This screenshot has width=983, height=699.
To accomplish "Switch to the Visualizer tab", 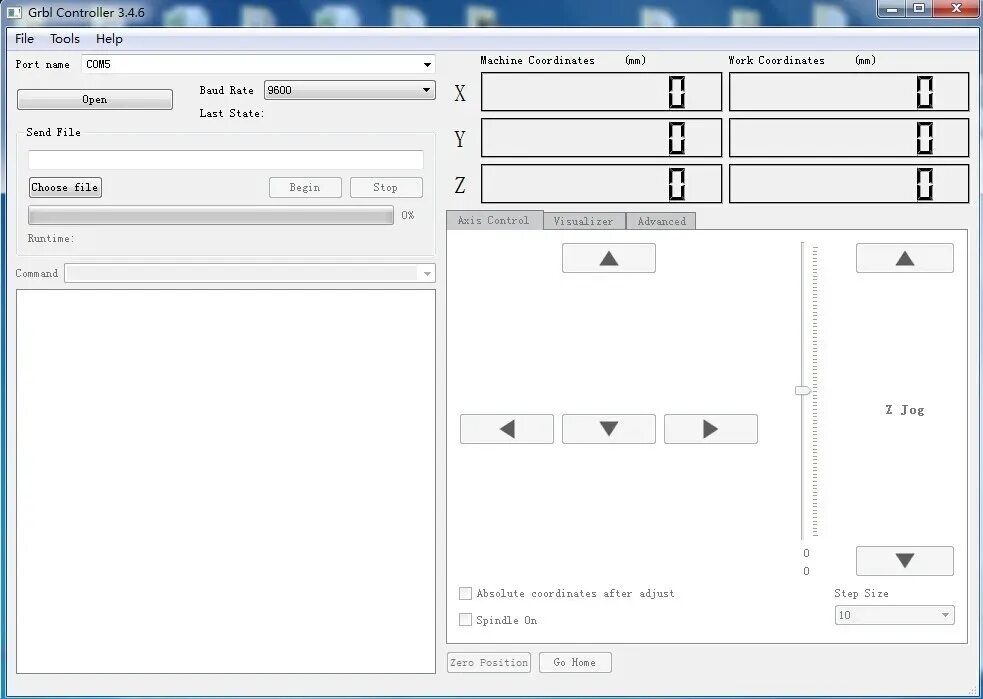I will coord(584,221).
